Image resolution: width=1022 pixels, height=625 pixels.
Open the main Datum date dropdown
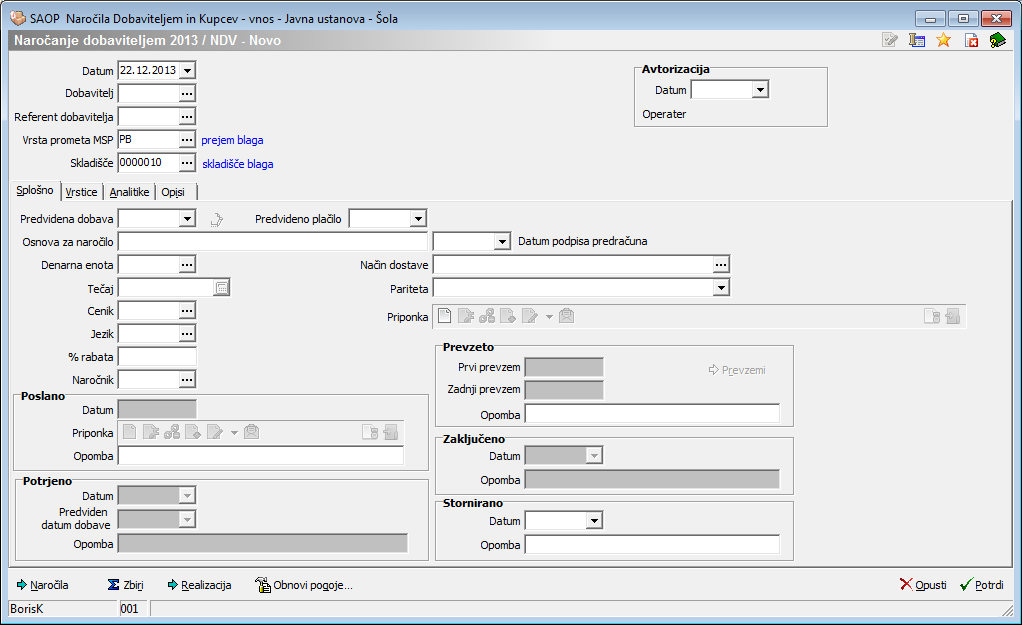point(187,70)
